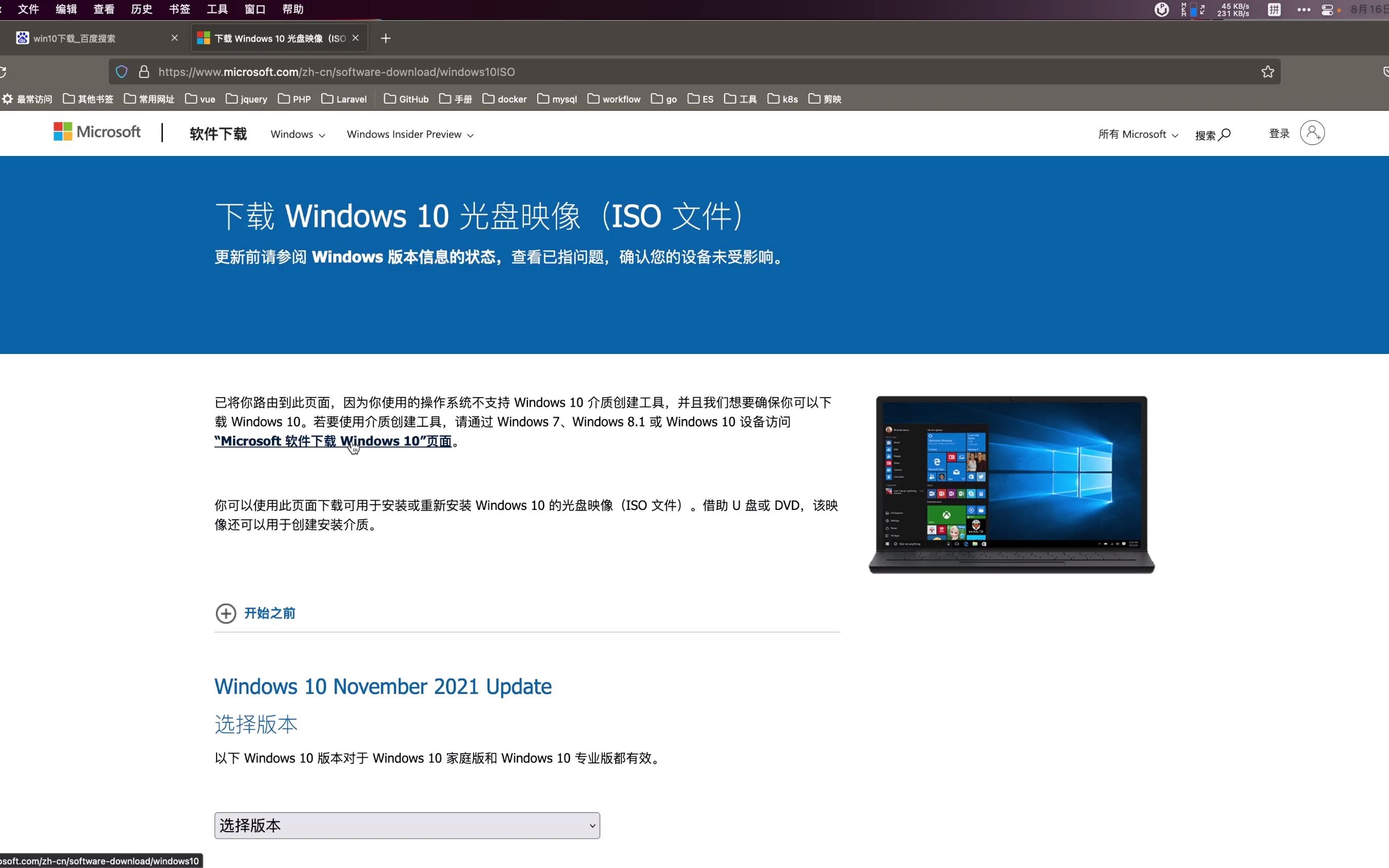Expand the Windows Insider Preview dropdown
This screenshot has height=868, width=1389.
point(410,134)
